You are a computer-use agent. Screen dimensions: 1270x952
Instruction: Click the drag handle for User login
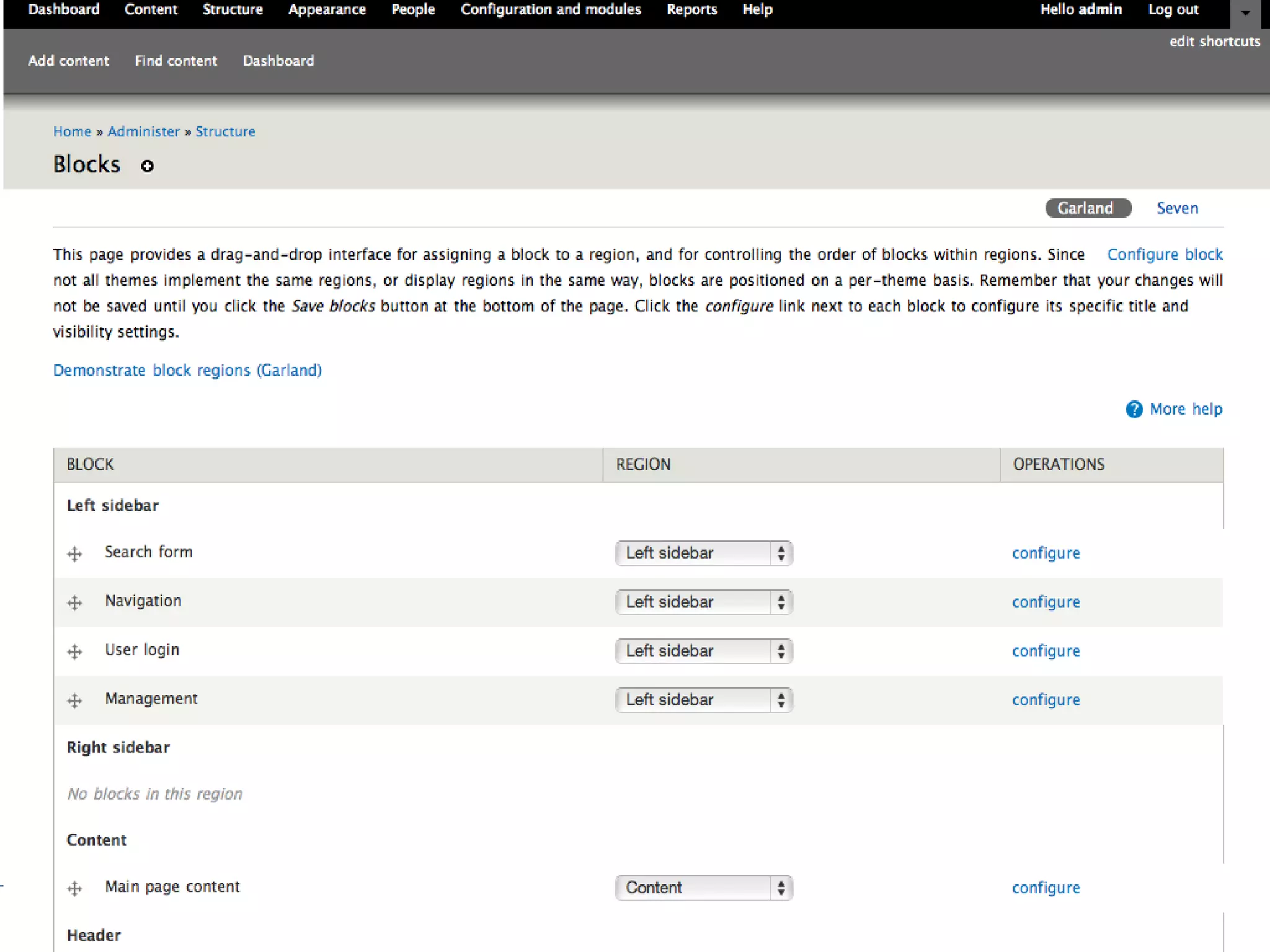[74, 651]
